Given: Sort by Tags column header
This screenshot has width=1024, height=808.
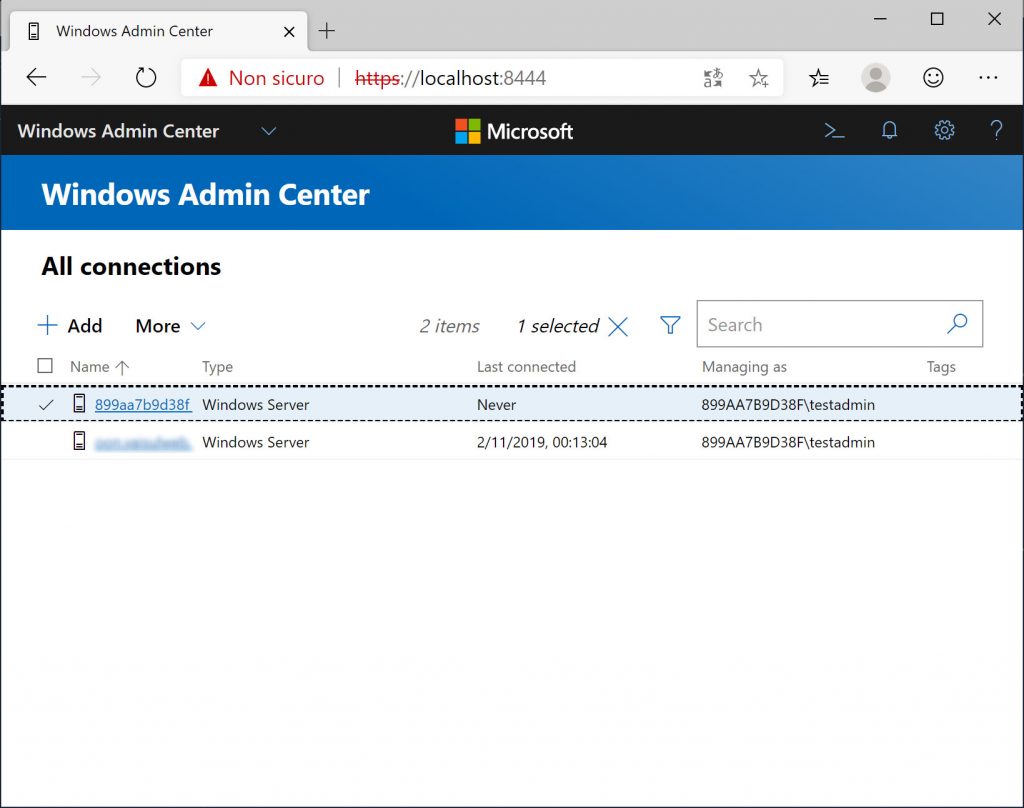Looking at the screenshot, I should point(940,367).
